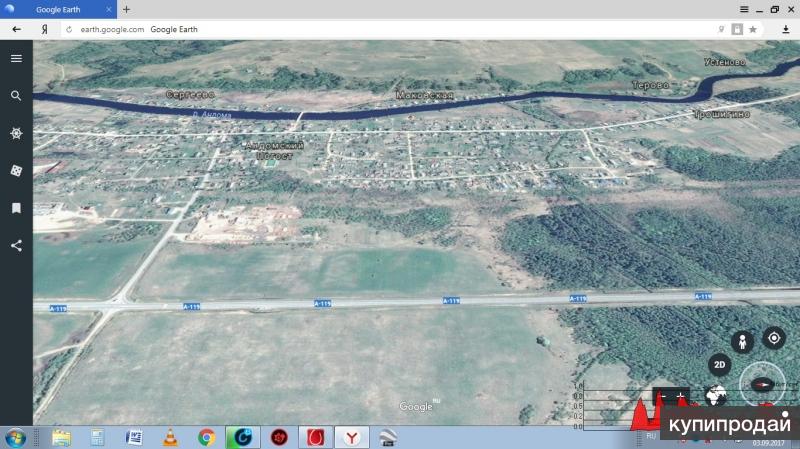This screenshot has height=449, width=800.
Task: Open a new browser tab
Action: [x=126, y=9]
